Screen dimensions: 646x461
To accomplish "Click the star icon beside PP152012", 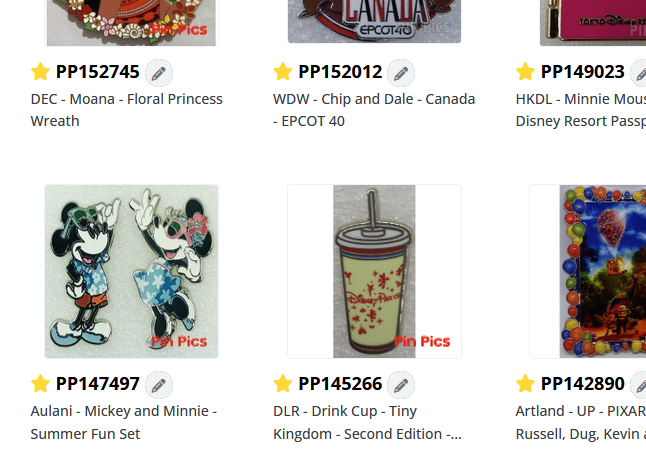I will pyautogui.click(x=283, y=72).
